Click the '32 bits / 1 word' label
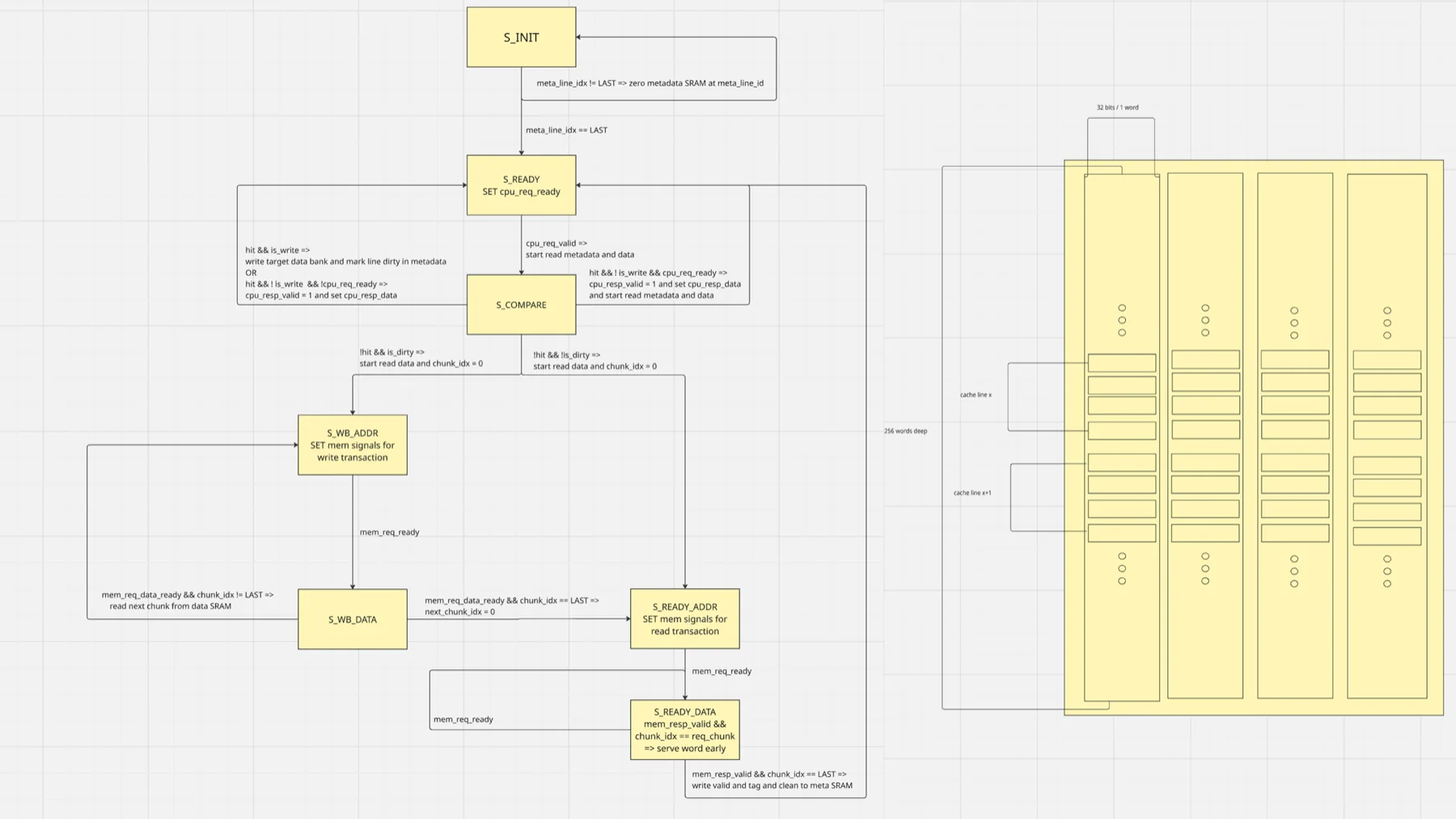The width and height of the screenshot is (1456, 819). pyautogui.click(x=1117, y=107)
